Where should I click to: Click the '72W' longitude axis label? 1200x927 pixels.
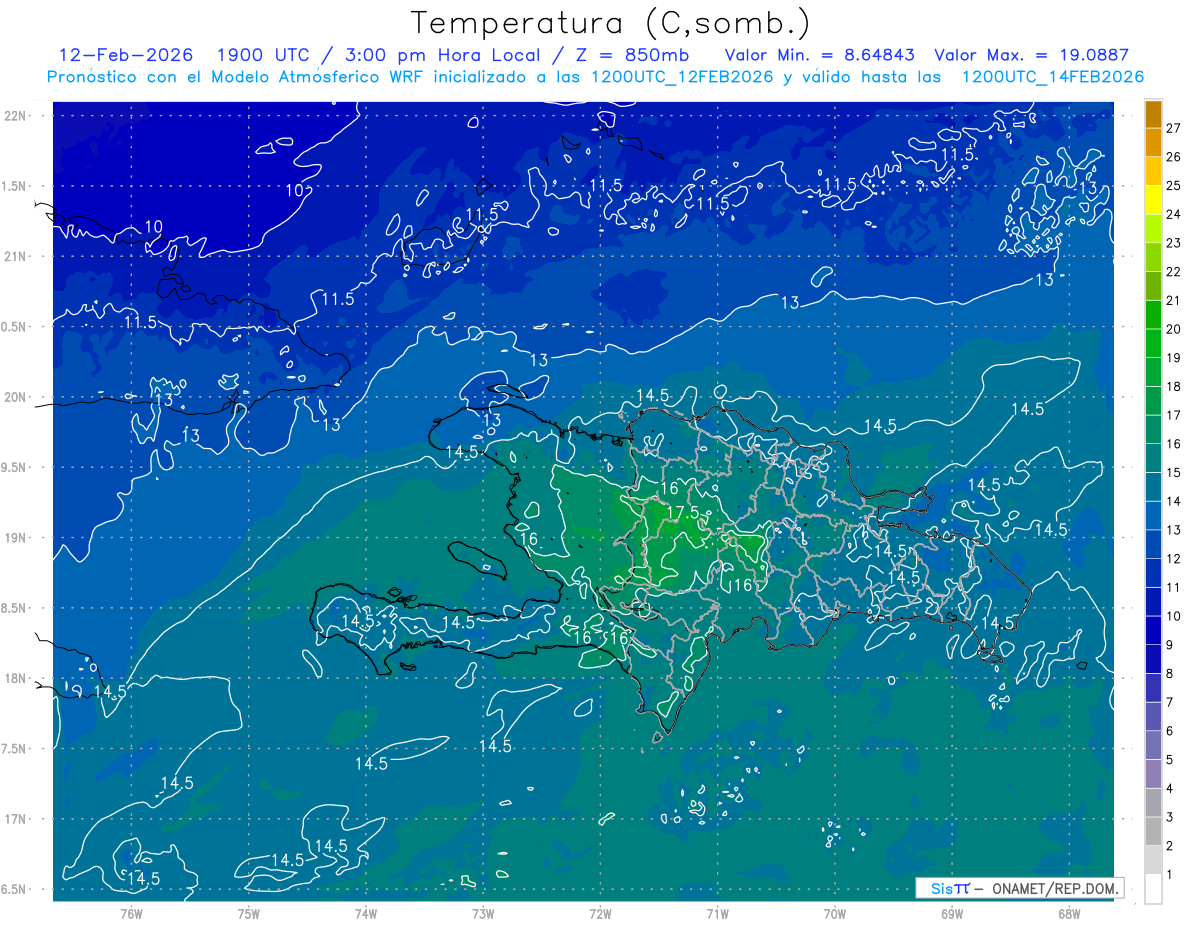coord(600,914)
